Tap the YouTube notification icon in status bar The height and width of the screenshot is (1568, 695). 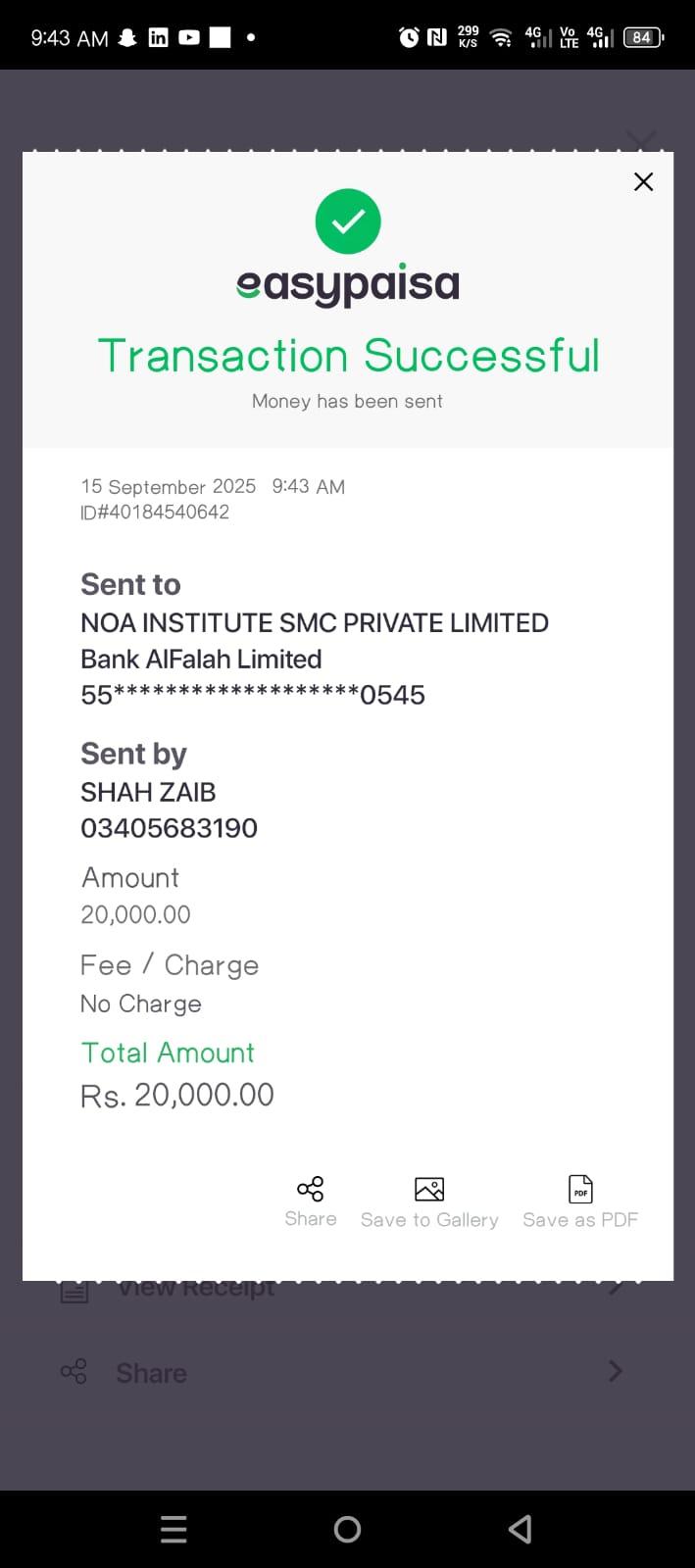coord(189,37)
